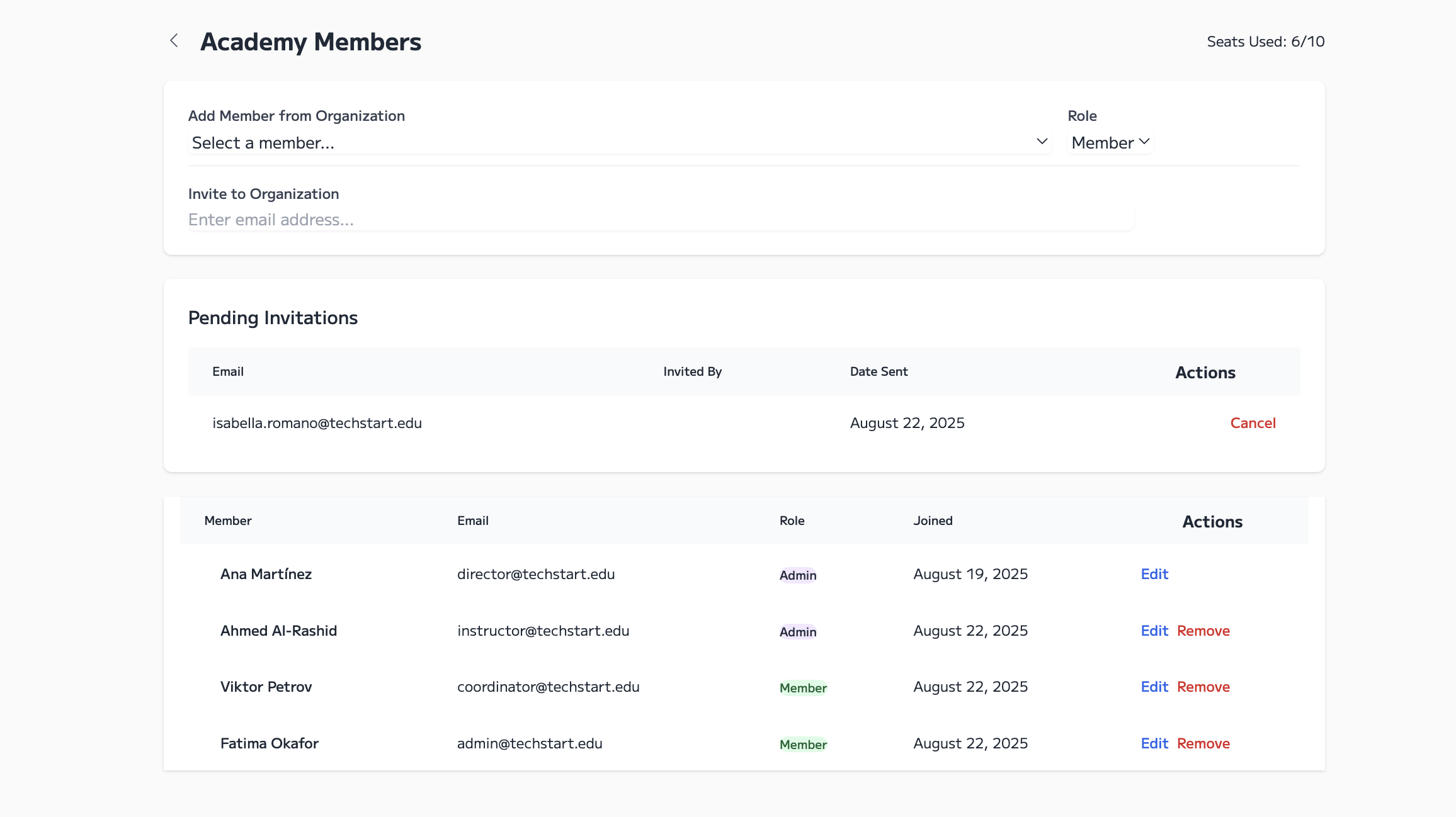
Task: Click the director@techstart.edu email
Action: (x=536, y=574)
